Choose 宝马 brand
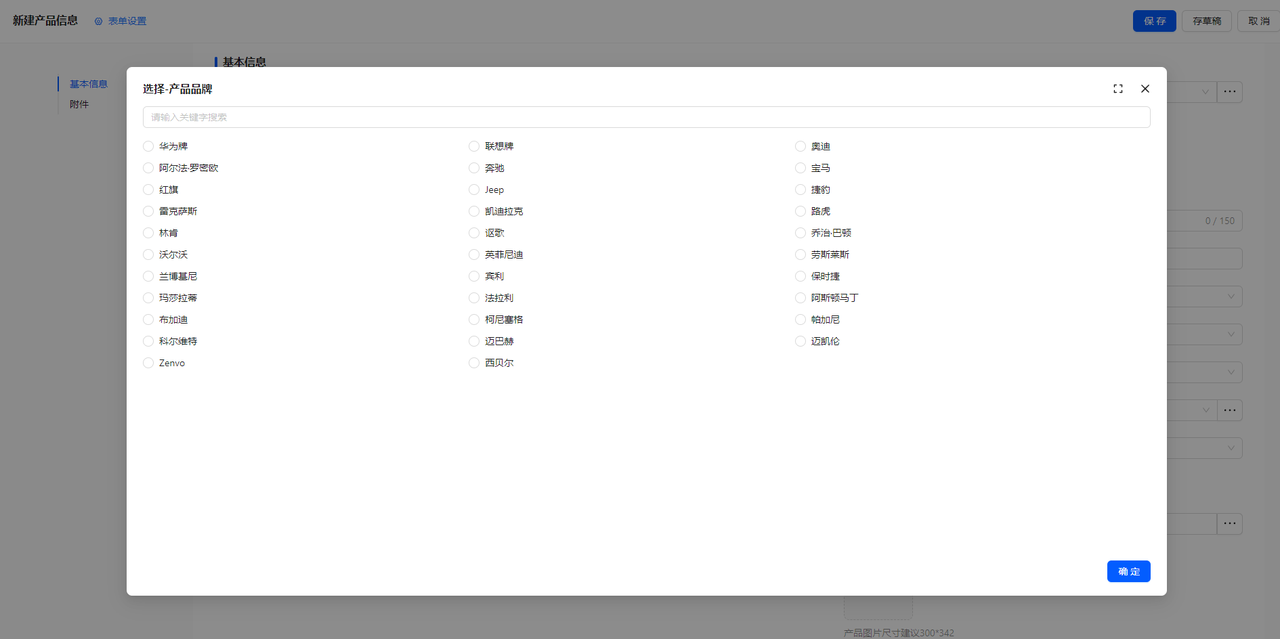This screenshot has width=1280, height=639. 801,168
